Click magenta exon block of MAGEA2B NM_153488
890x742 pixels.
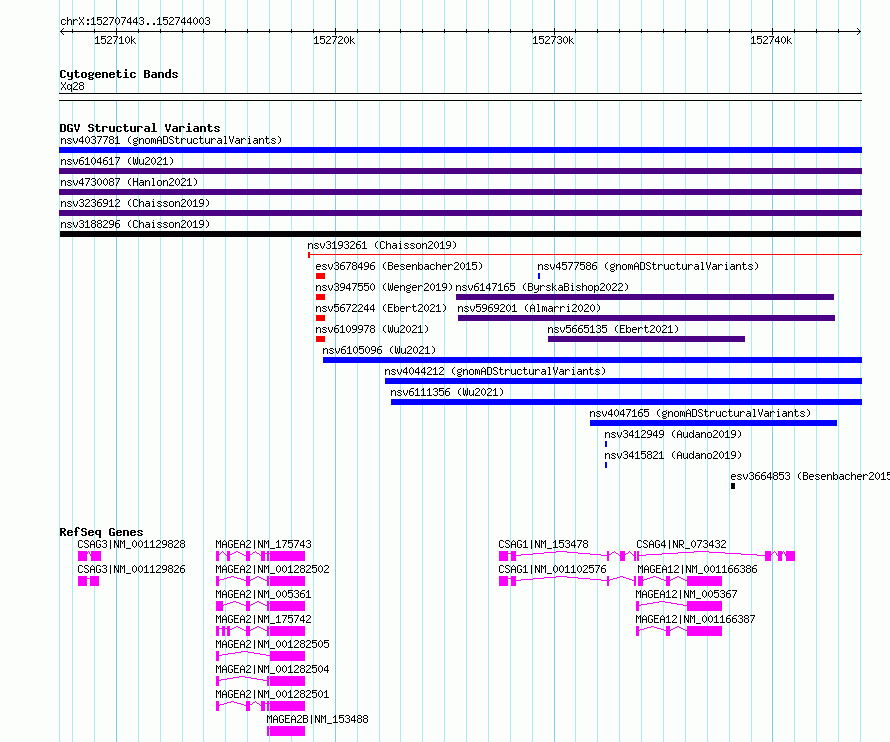click(287, 731)
